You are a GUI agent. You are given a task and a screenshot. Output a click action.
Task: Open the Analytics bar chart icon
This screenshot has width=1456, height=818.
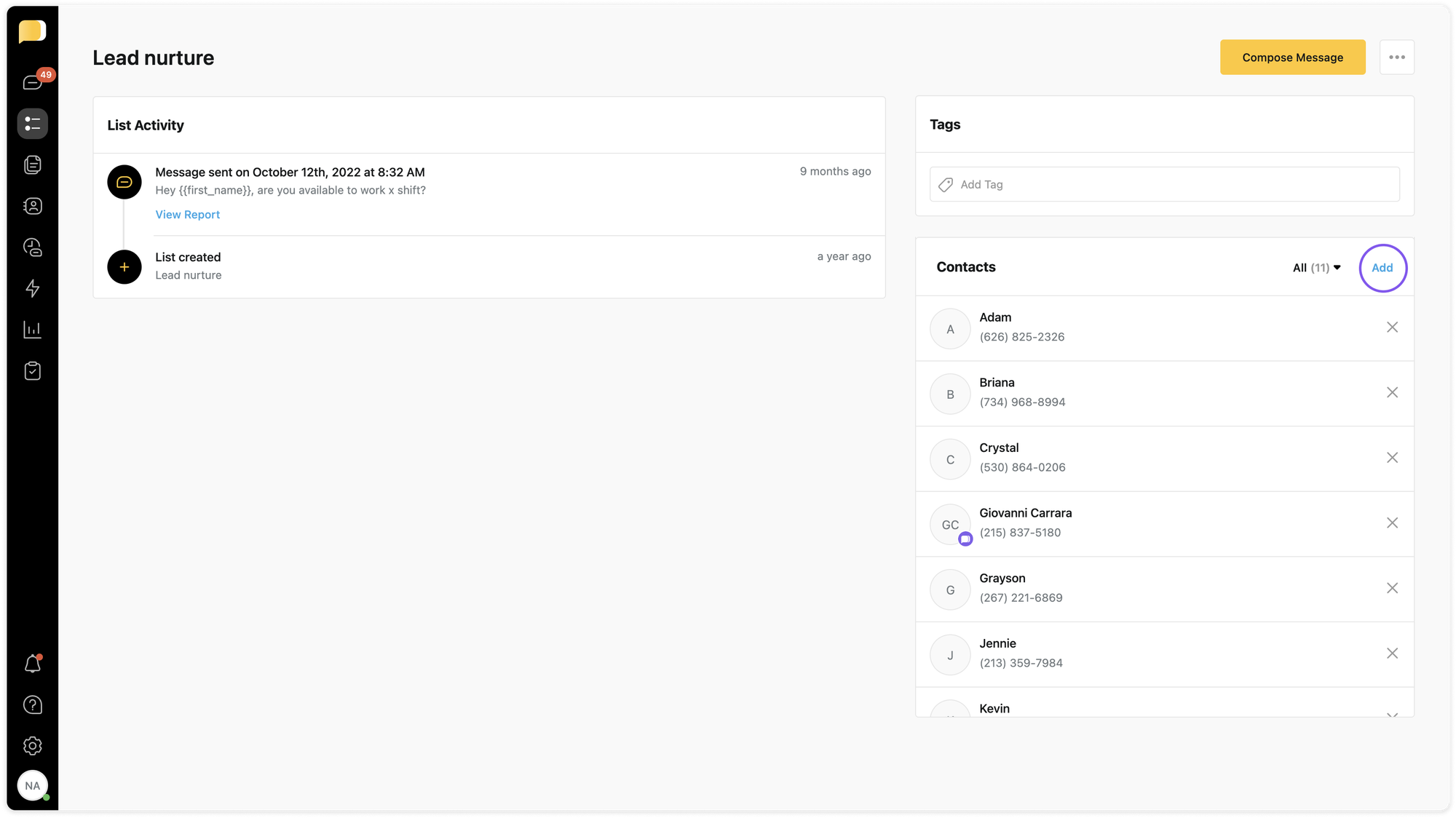33,330
